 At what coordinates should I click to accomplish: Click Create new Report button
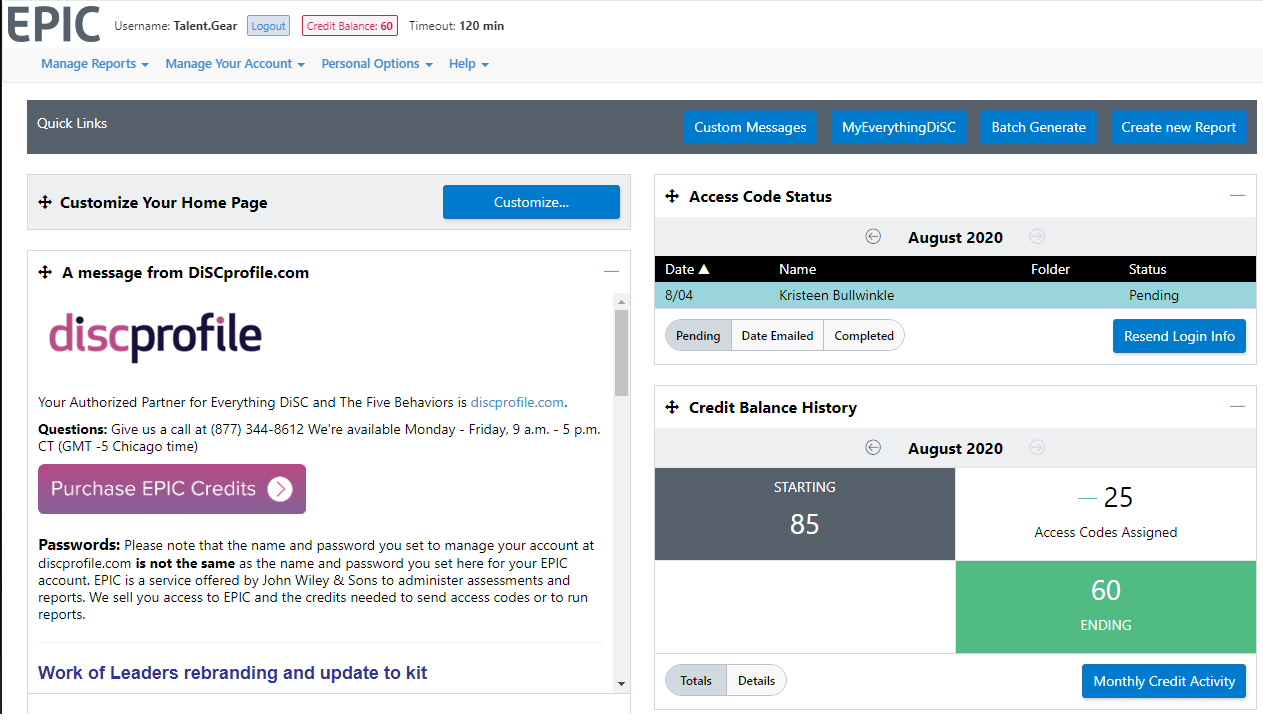tap(1179, 127)
